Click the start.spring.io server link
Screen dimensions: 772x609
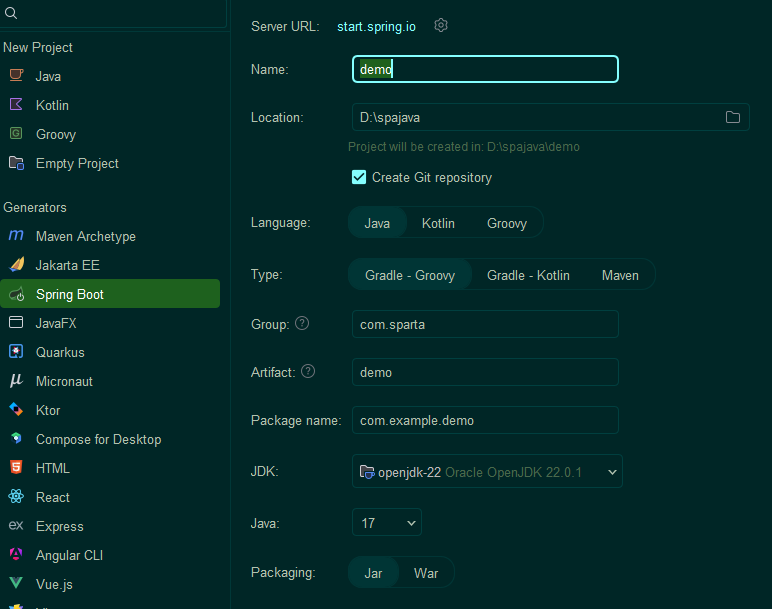click(376, 27)
